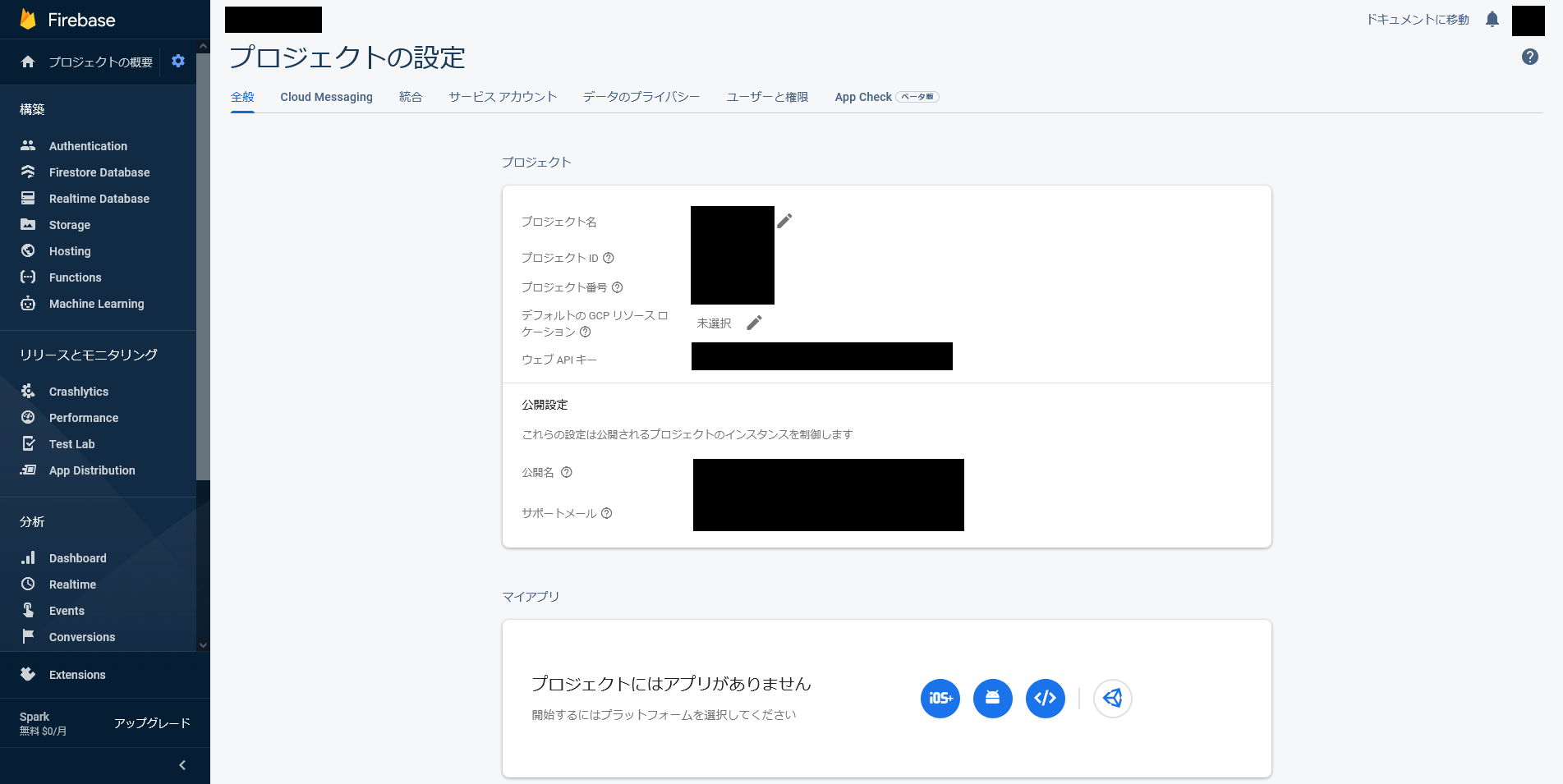Image resolution: width=1563 pixels, height=784 pixels.
Task: Click the iOS+ platform icon
Action: pos(940,699)
